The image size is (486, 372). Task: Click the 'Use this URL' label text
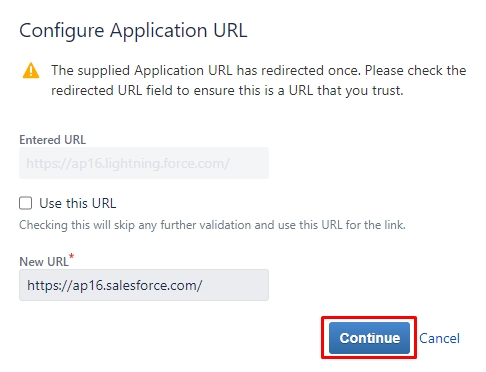tap(78, 203)
